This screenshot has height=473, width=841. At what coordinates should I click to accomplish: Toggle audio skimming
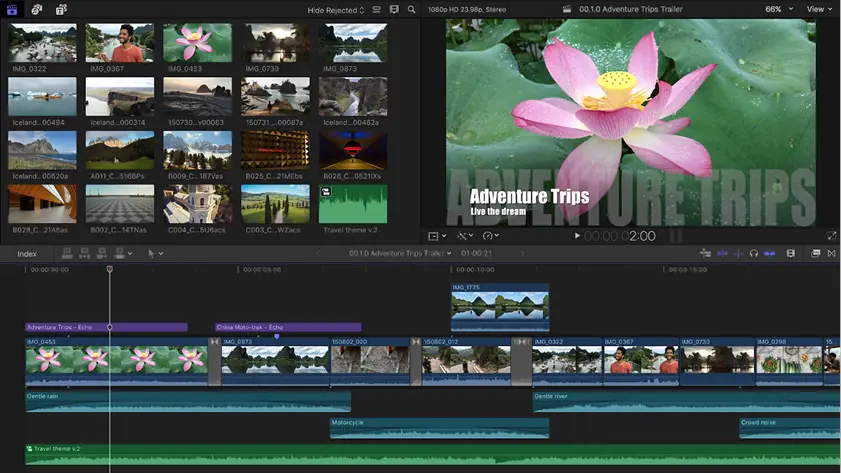point(738,253)
